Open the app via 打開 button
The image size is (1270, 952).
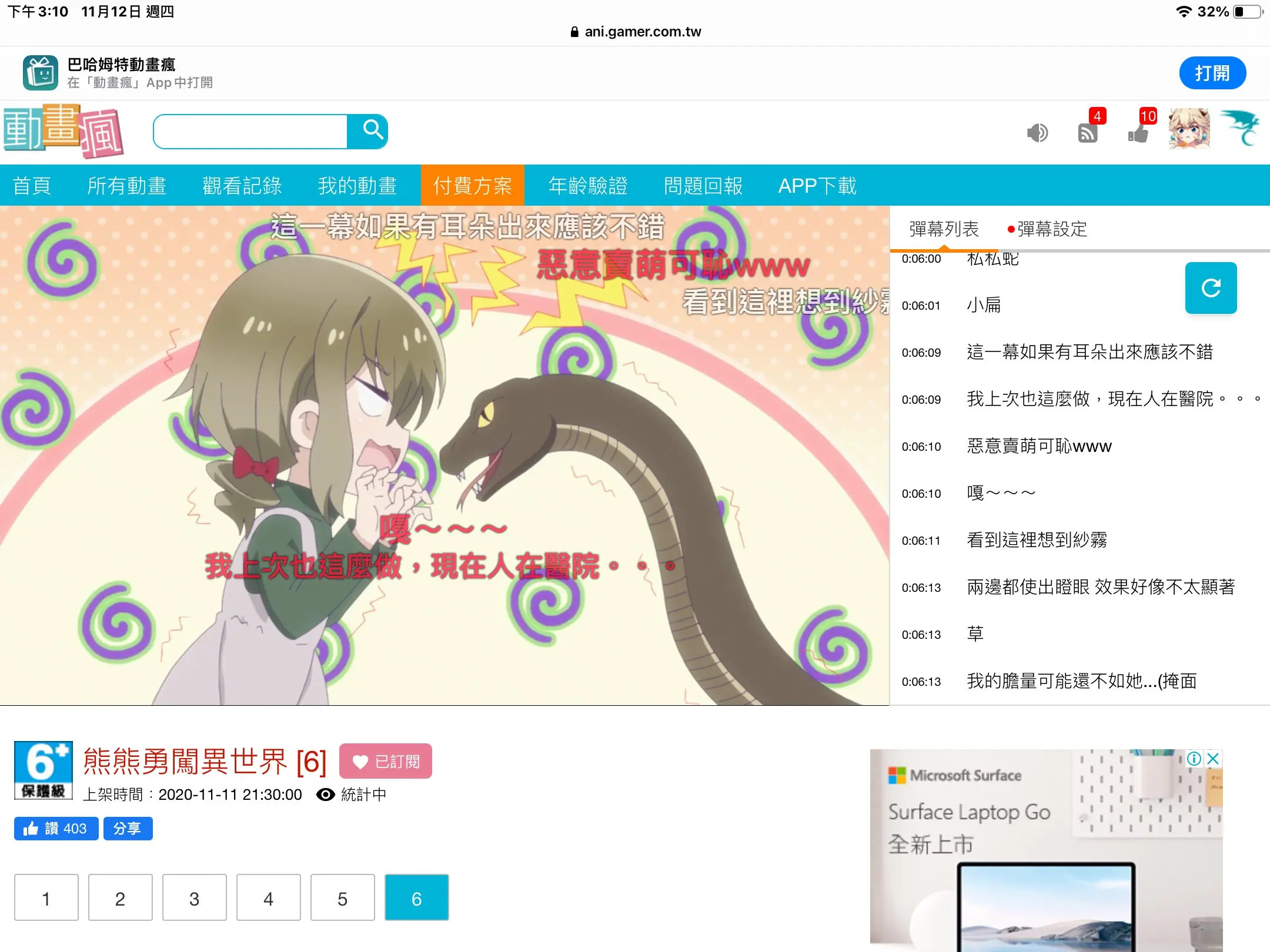(1212, 73)
